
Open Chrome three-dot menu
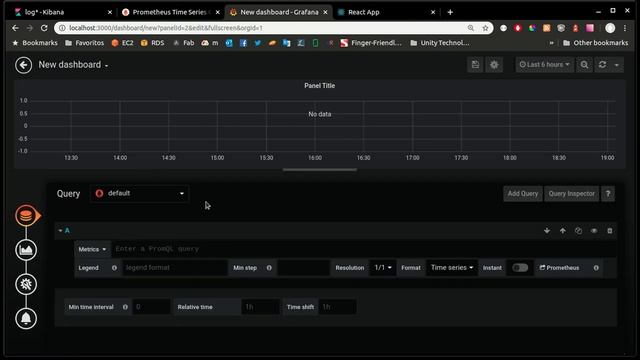625,28
